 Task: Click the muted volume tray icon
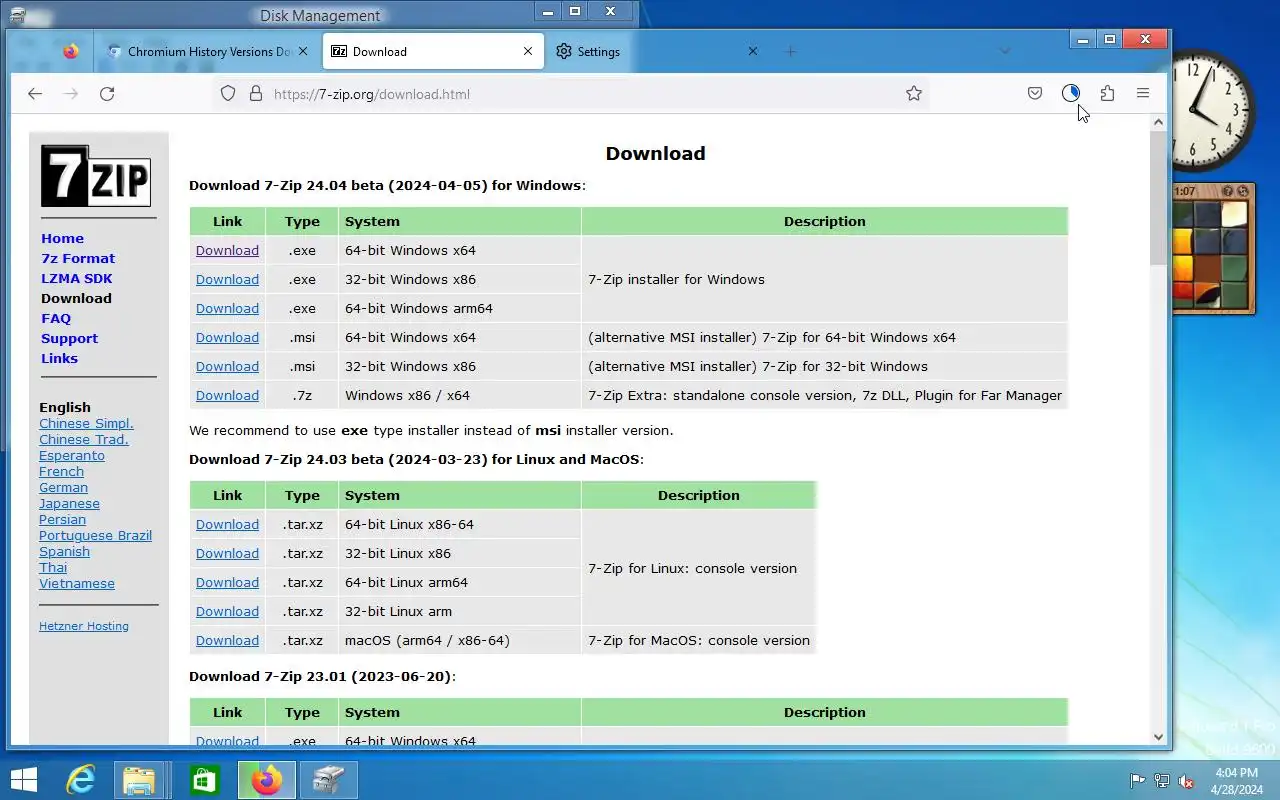coord(1186,781)
